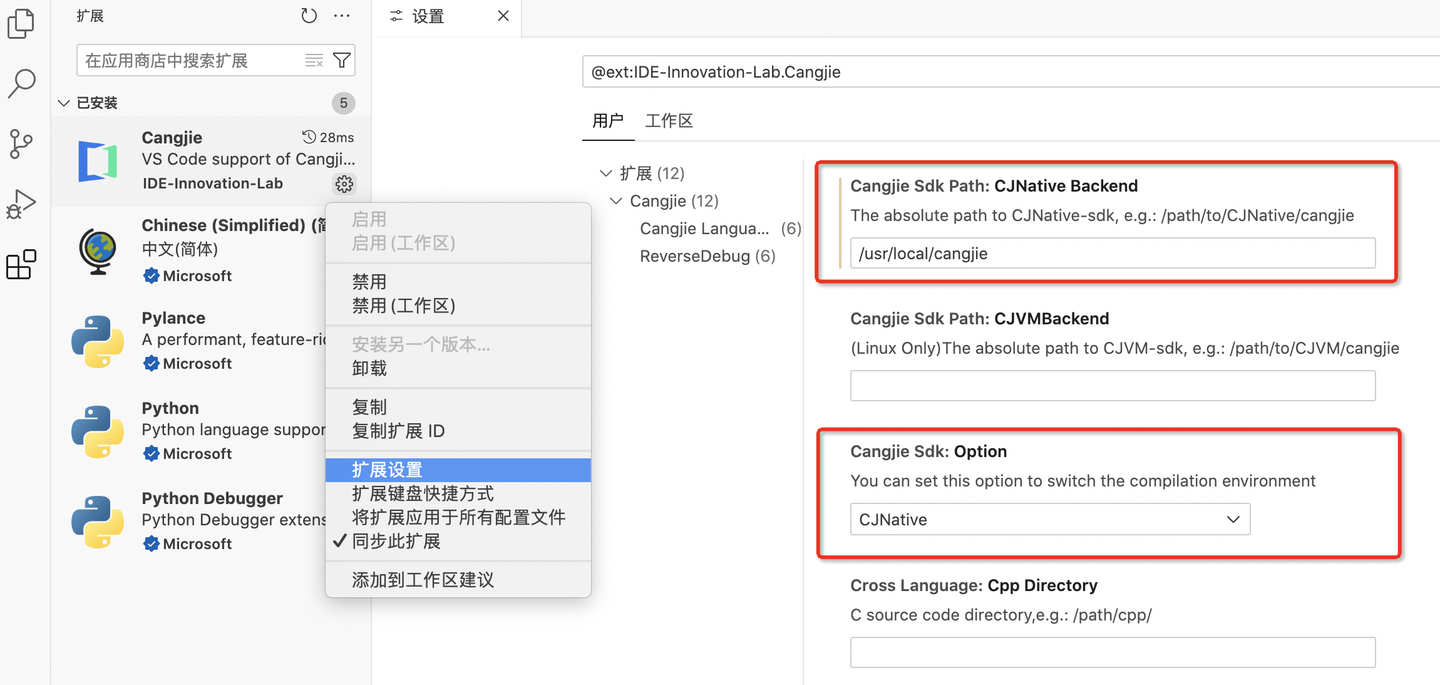Collapse the 扩展 (12) settings tree node
This screenshot has height=685, width=1440.
(606, 174)
